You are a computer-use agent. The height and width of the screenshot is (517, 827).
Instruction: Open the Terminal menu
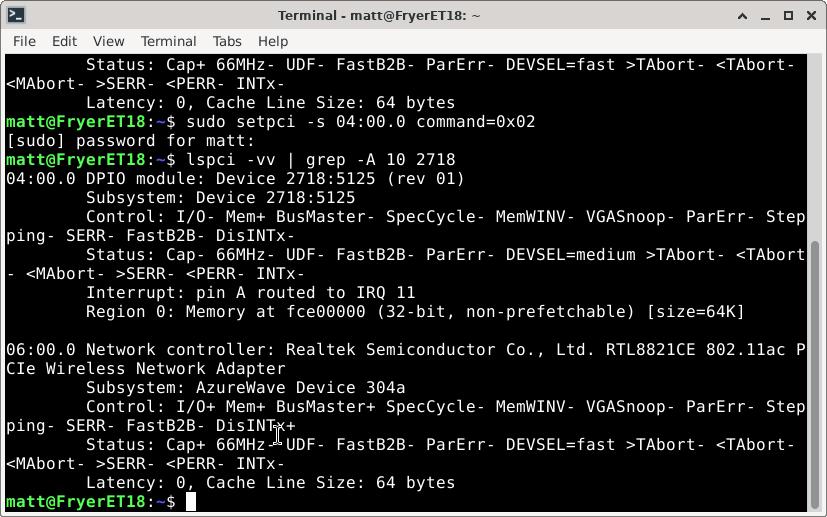pyautogui.click(x=168, y=41)
